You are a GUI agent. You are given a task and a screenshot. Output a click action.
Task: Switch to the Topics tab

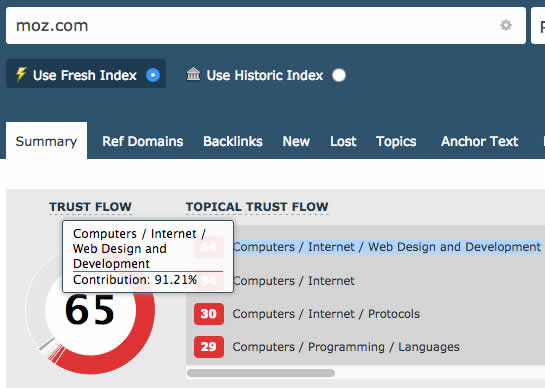[396, 142]
